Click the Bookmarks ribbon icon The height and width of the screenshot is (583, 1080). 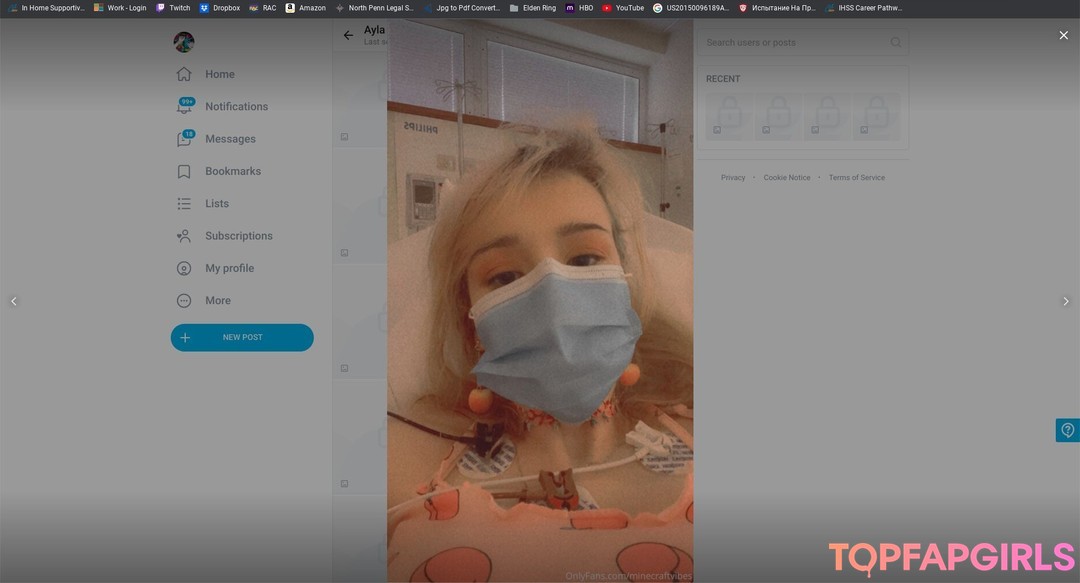pyautogui.click(x=184, y=171)
